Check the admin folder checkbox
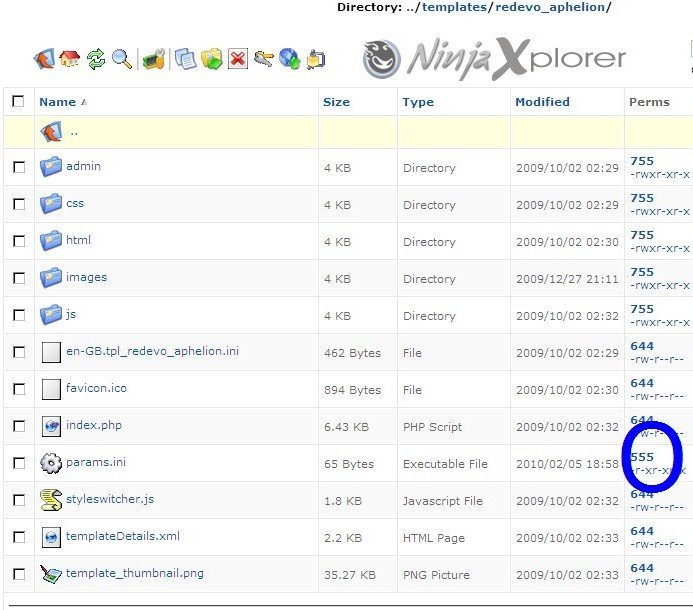 19,167
